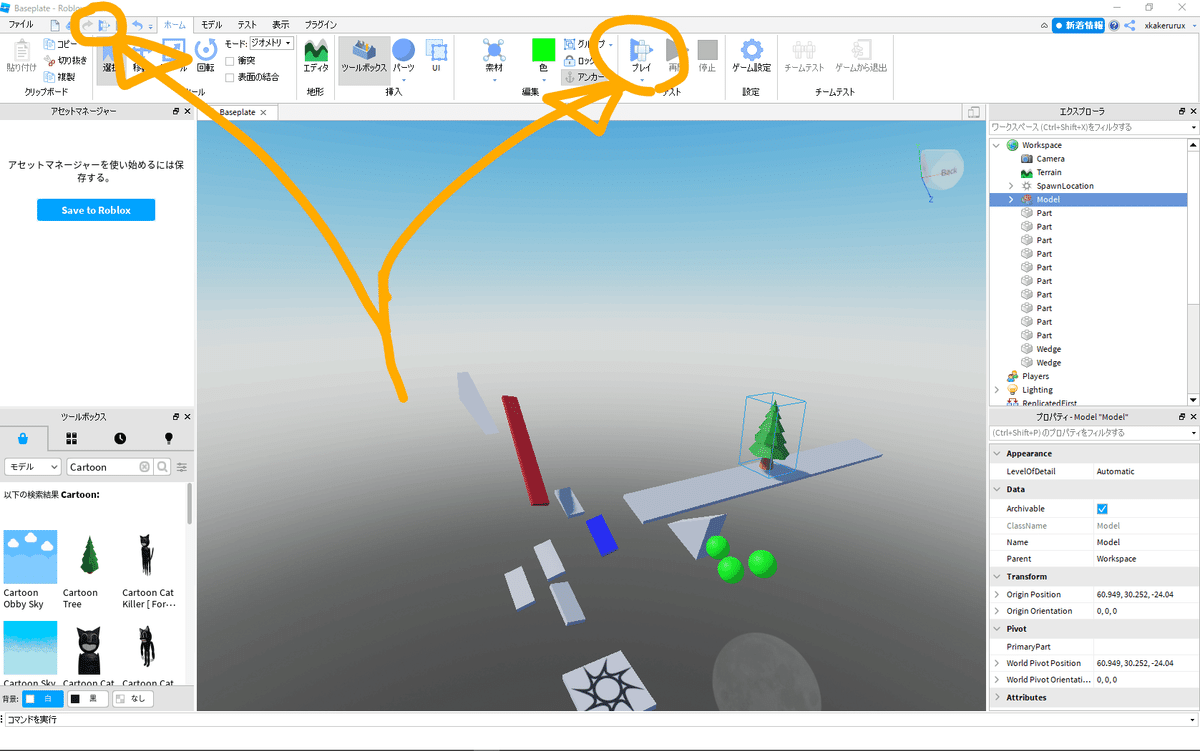Open toolbox search filter options icon
Screen dimensions: 1200x751
(182, 467)
